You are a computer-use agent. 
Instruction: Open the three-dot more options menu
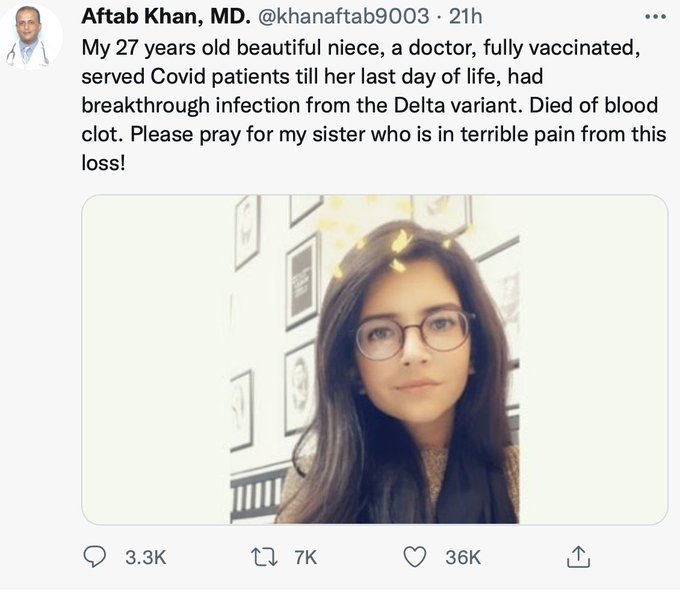coord(655,17)
